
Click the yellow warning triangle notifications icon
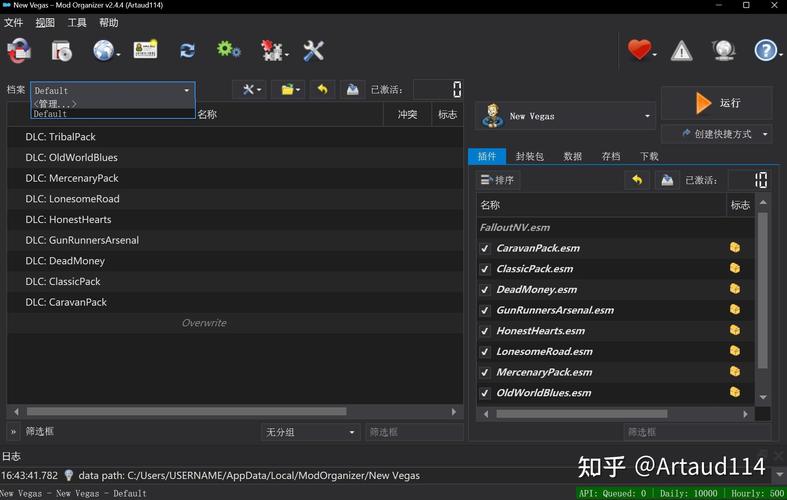tap(681, 50)
